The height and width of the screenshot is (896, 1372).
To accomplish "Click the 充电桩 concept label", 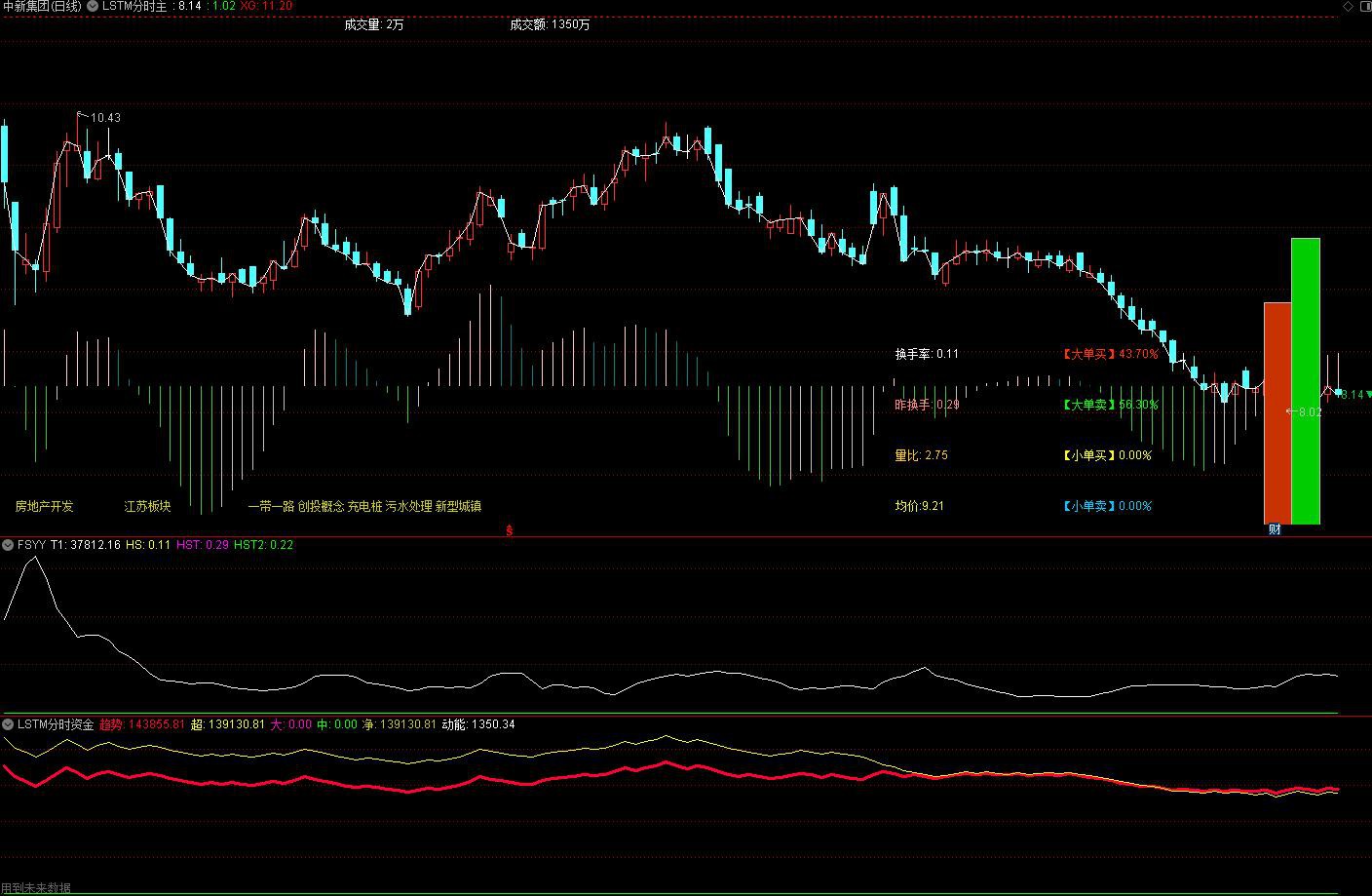I will tap(364, 506).
